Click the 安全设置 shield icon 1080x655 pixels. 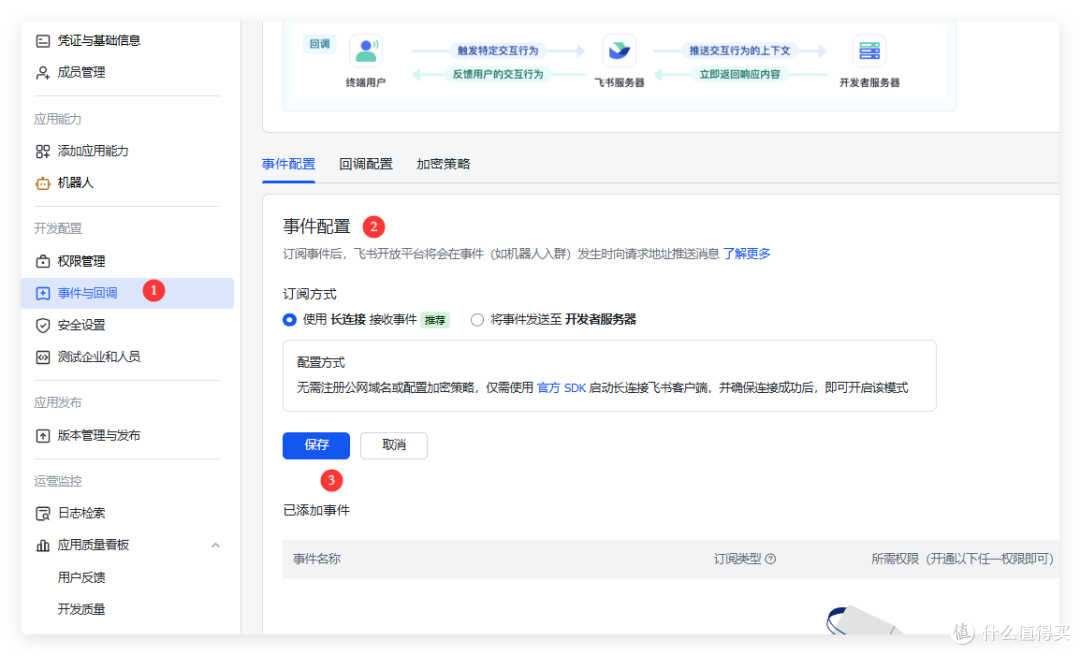click(43, 325)
